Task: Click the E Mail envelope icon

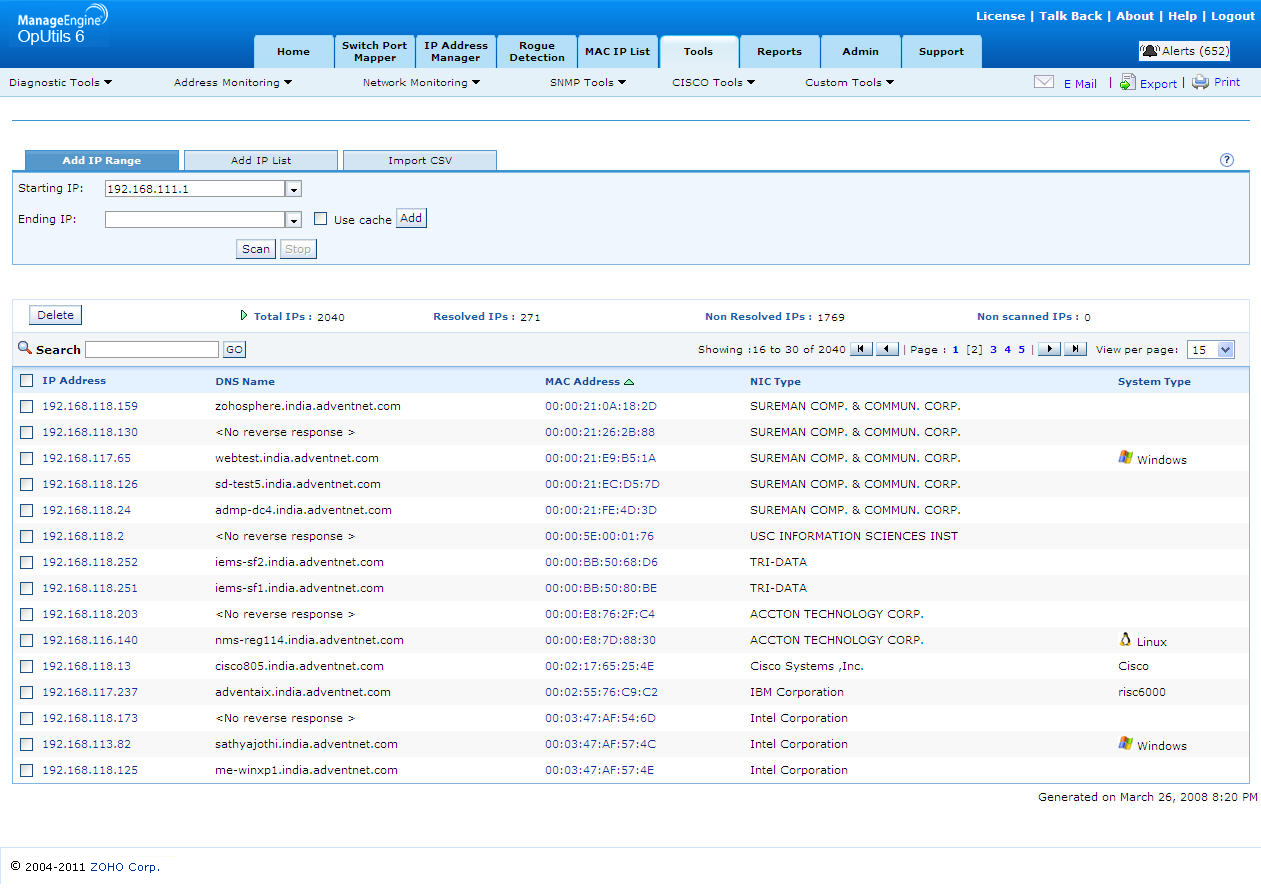Action: 1044,83
